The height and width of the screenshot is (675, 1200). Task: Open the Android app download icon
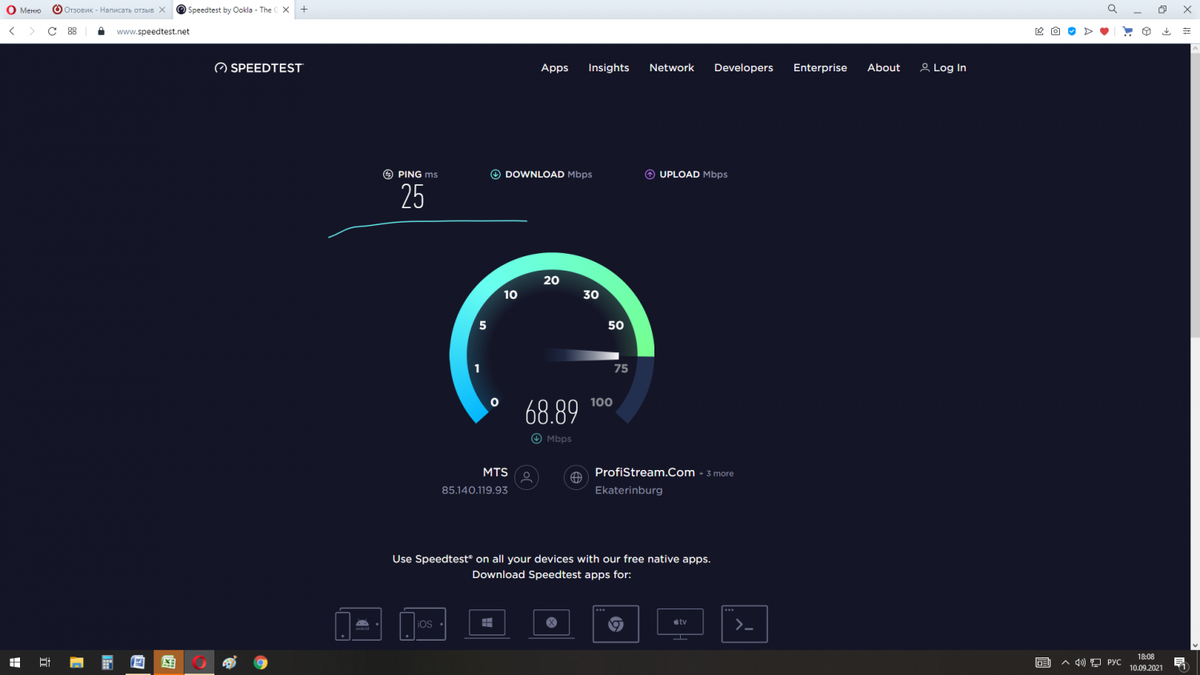point(358,624)
